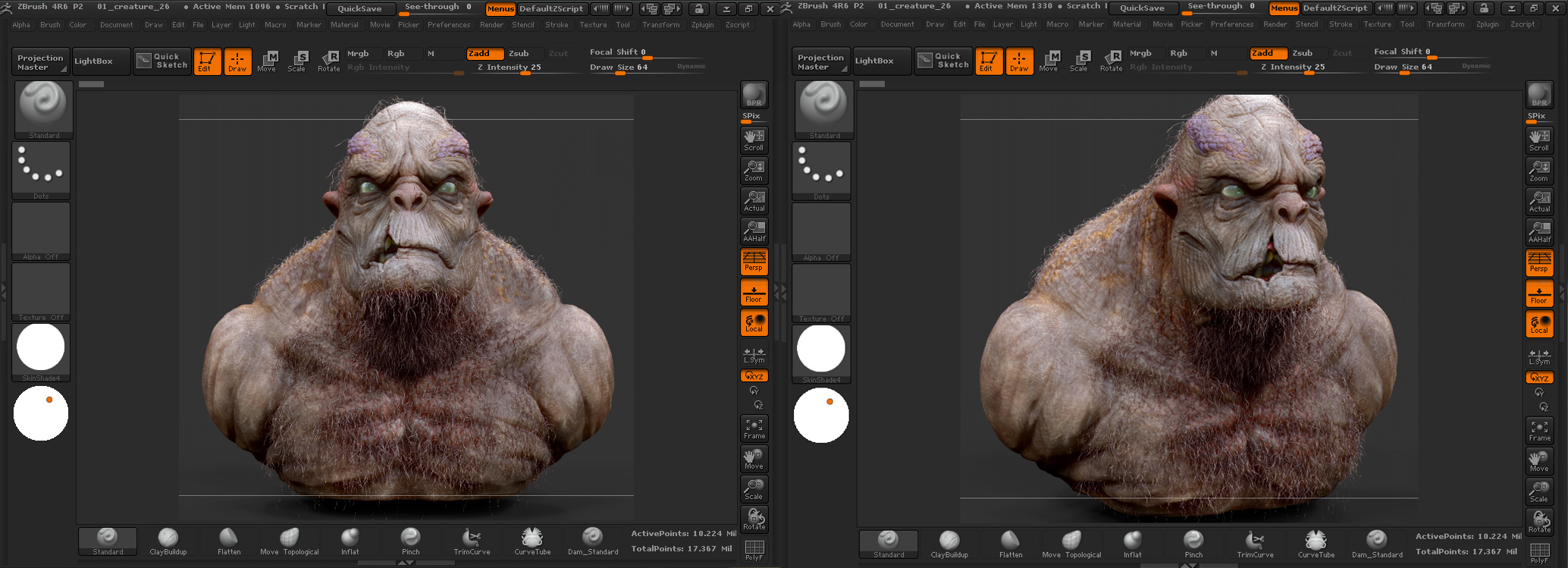1568x568 pixels.
Task: Click Frame icon in right ZBrush window
Action: pyautogui.click(x=1539, y=431)
